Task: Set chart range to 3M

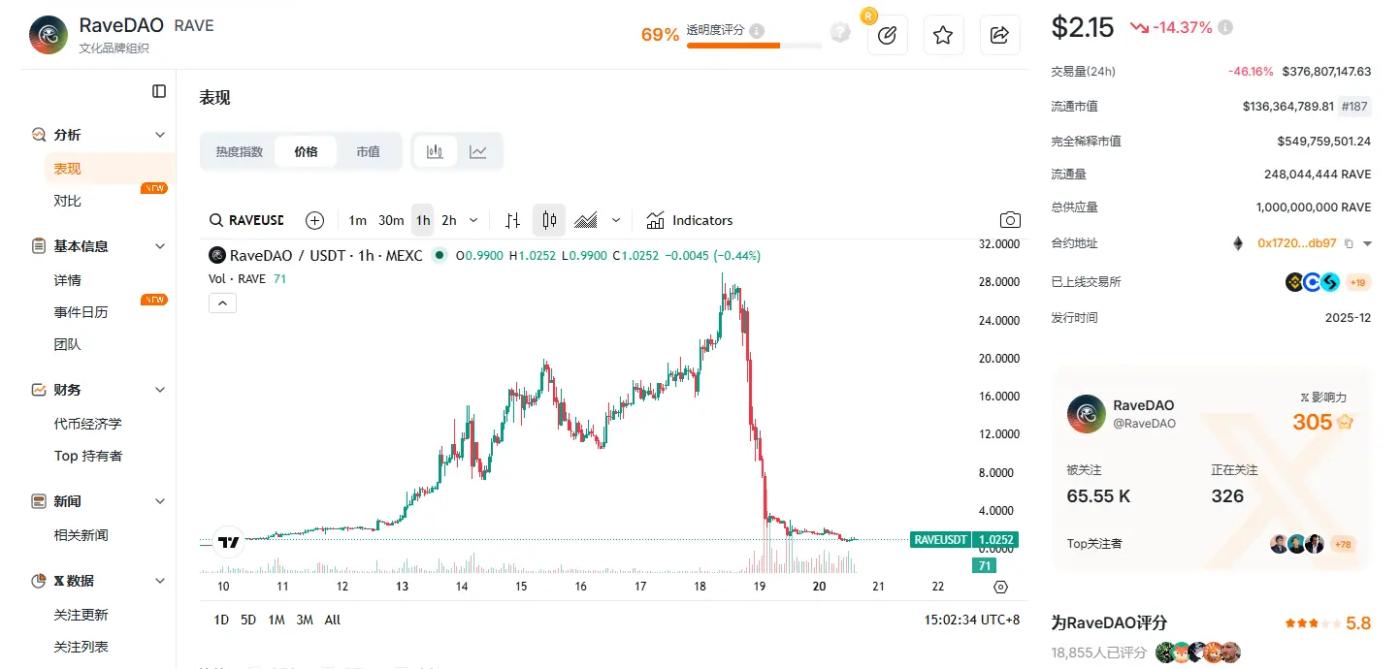Action: (305, 620)
